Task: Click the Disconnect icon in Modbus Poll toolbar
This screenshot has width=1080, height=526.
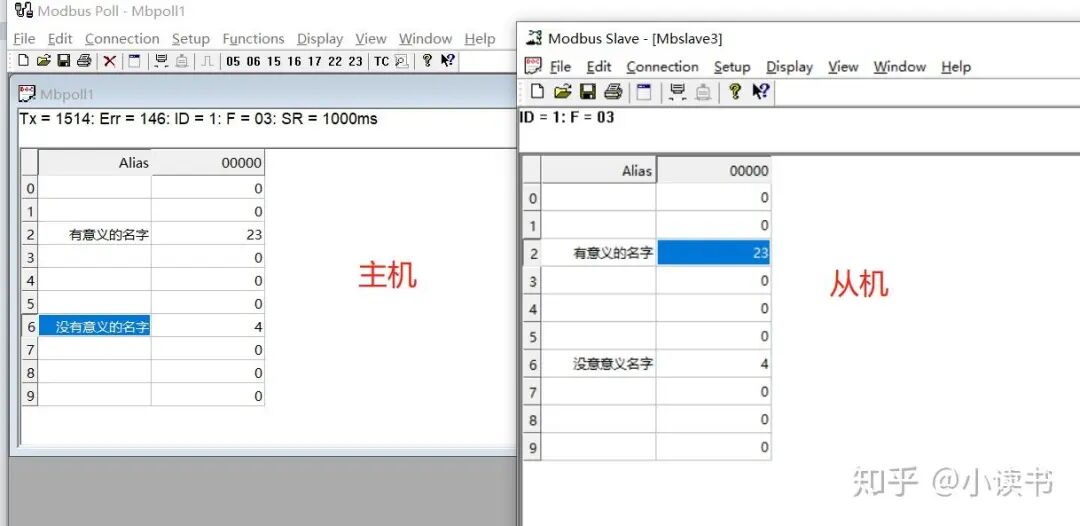Action: (x=182, y=61)
